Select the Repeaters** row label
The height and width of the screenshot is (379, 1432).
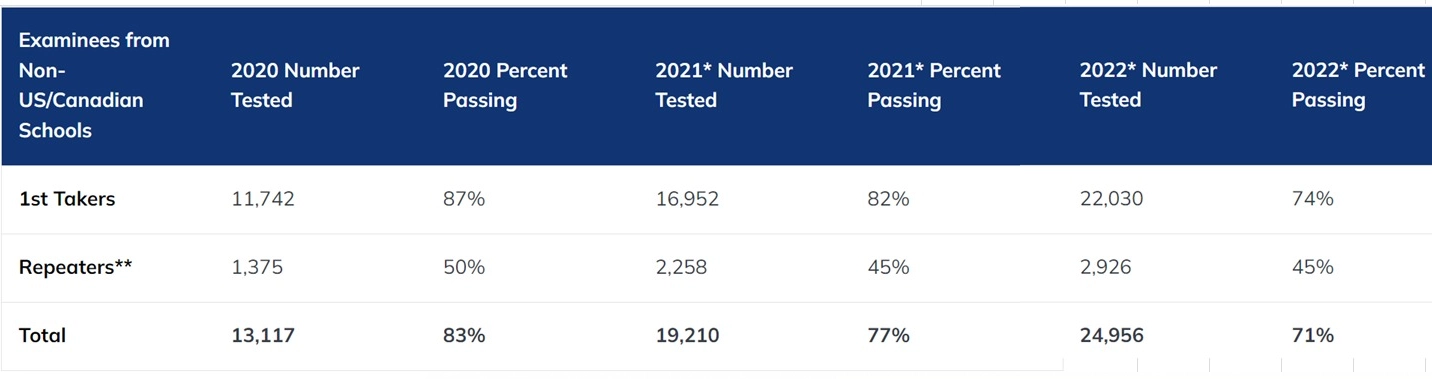coord(76,267)
